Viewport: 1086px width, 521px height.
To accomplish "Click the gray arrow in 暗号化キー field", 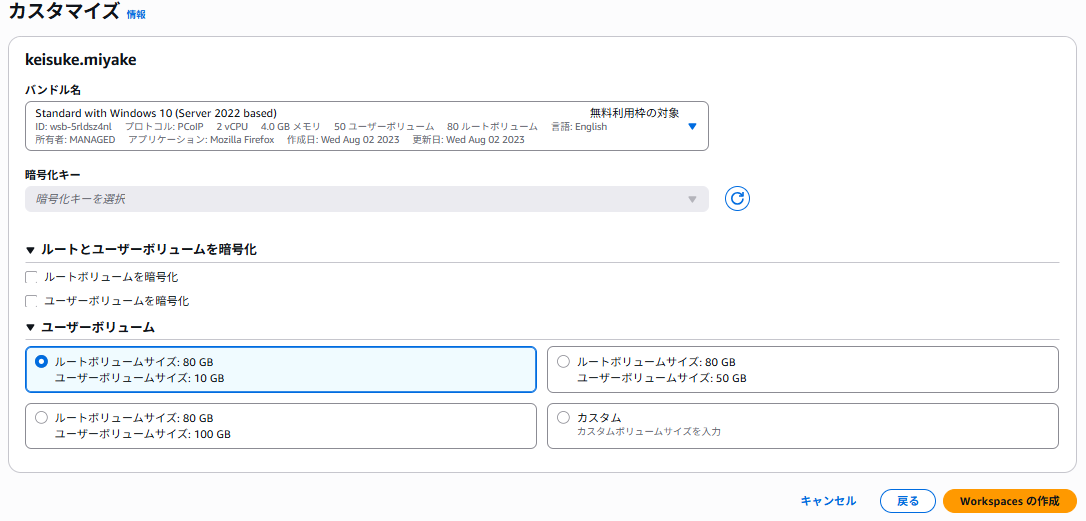I will (691, 199).
